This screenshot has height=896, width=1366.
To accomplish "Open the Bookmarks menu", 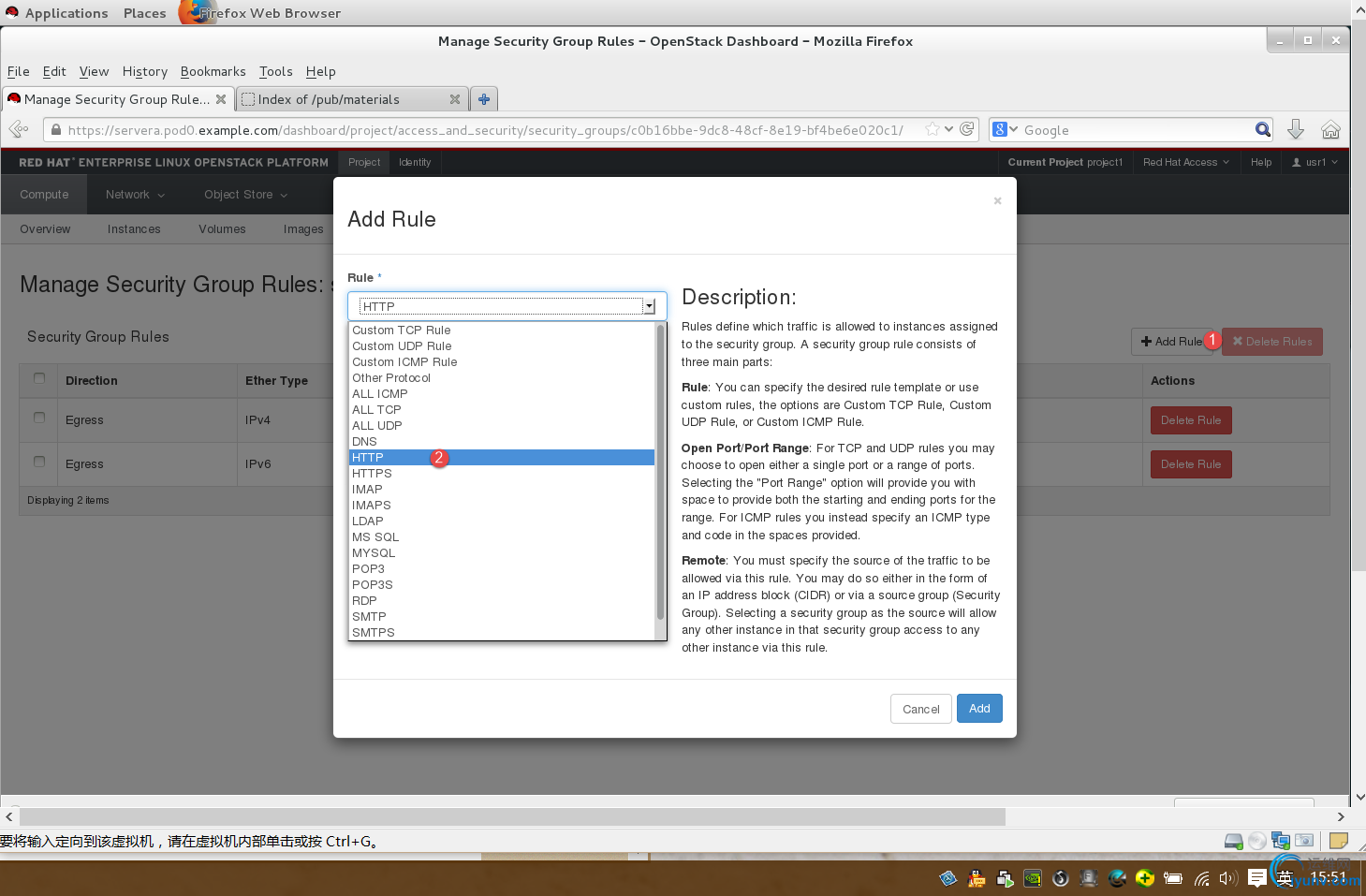I will coord(213,71).
